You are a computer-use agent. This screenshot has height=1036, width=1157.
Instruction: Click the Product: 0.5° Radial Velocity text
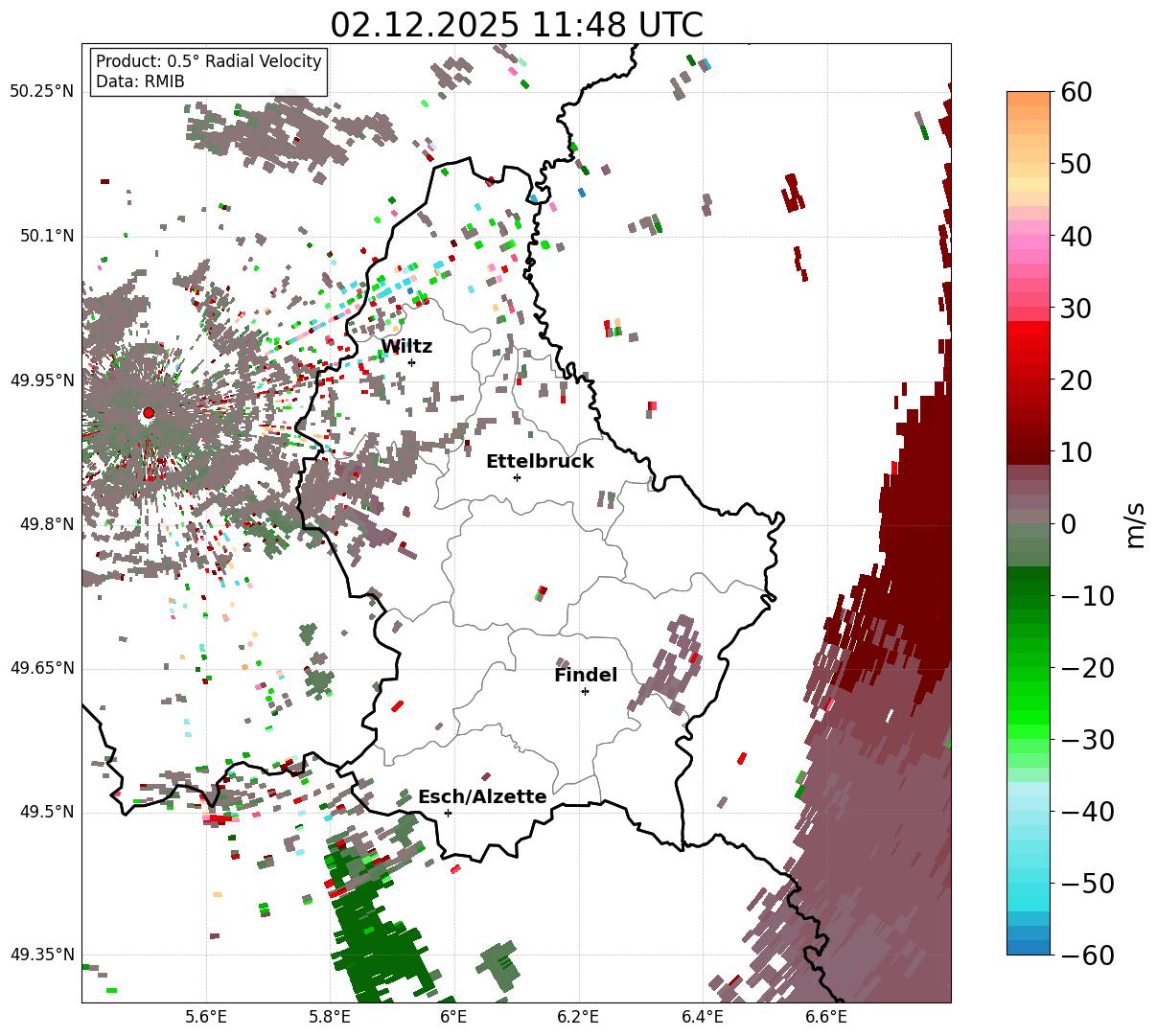pos(209,61)
